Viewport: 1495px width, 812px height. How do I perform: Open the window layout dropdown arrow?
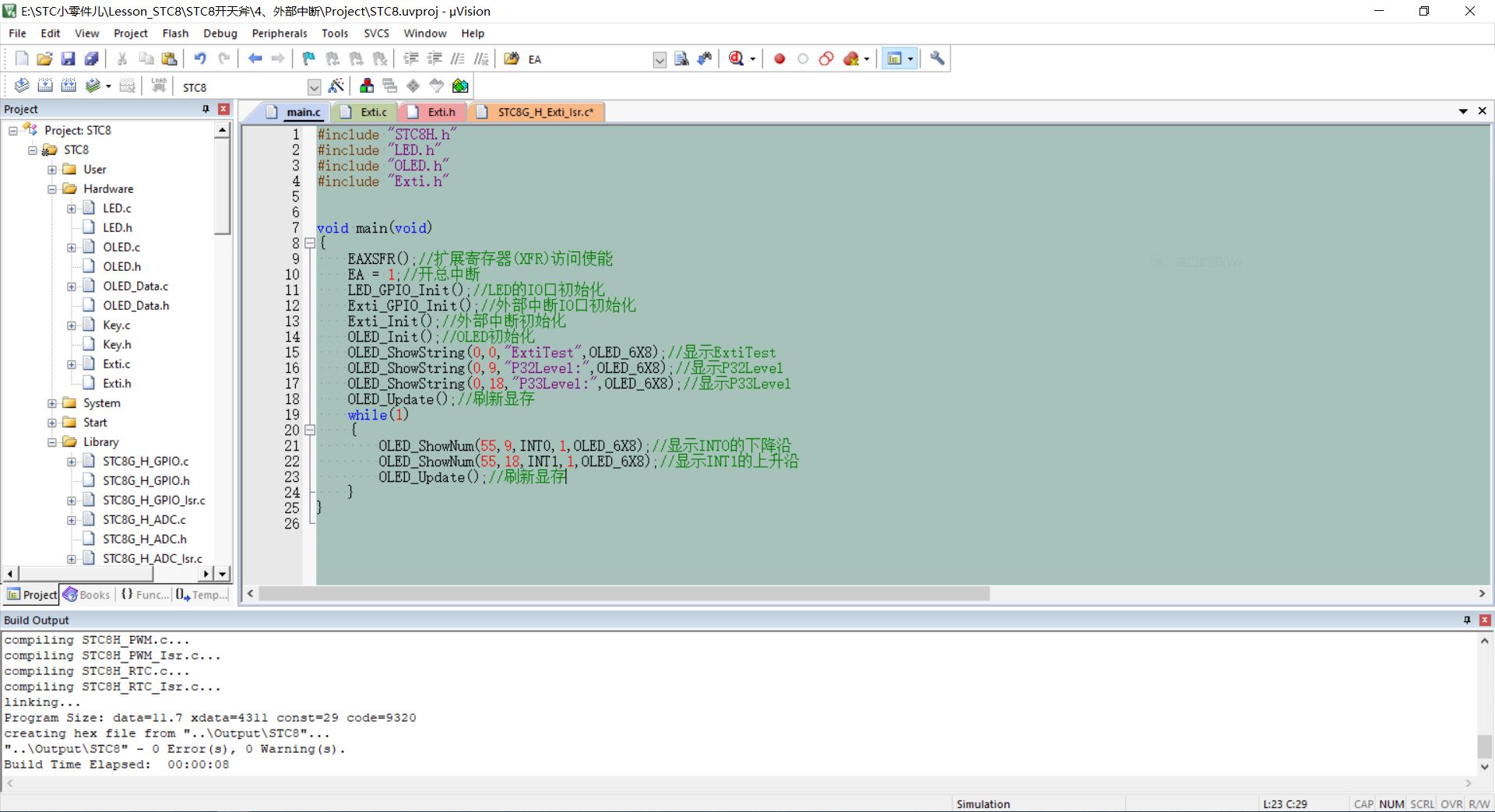(910, 59)
